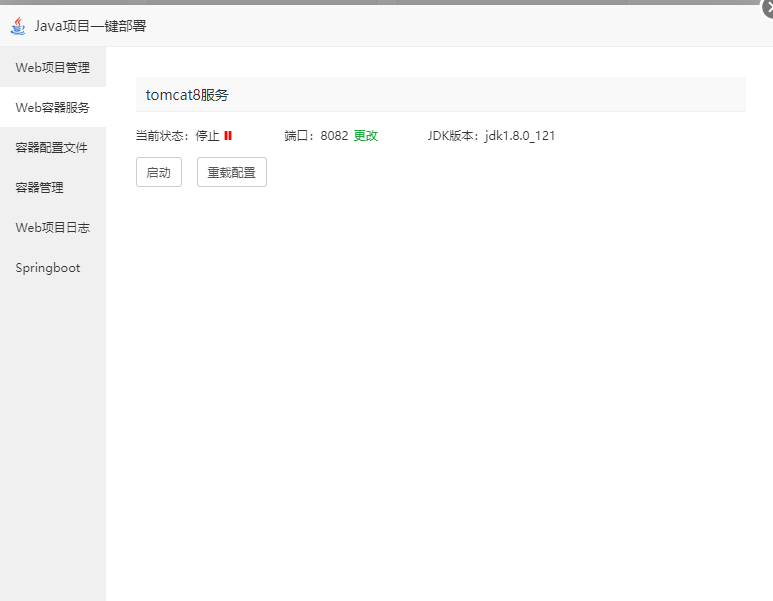Viewport: 773px width, 601px height.
Task: Click the 当前状态: 停止 text
Action: 177,136
